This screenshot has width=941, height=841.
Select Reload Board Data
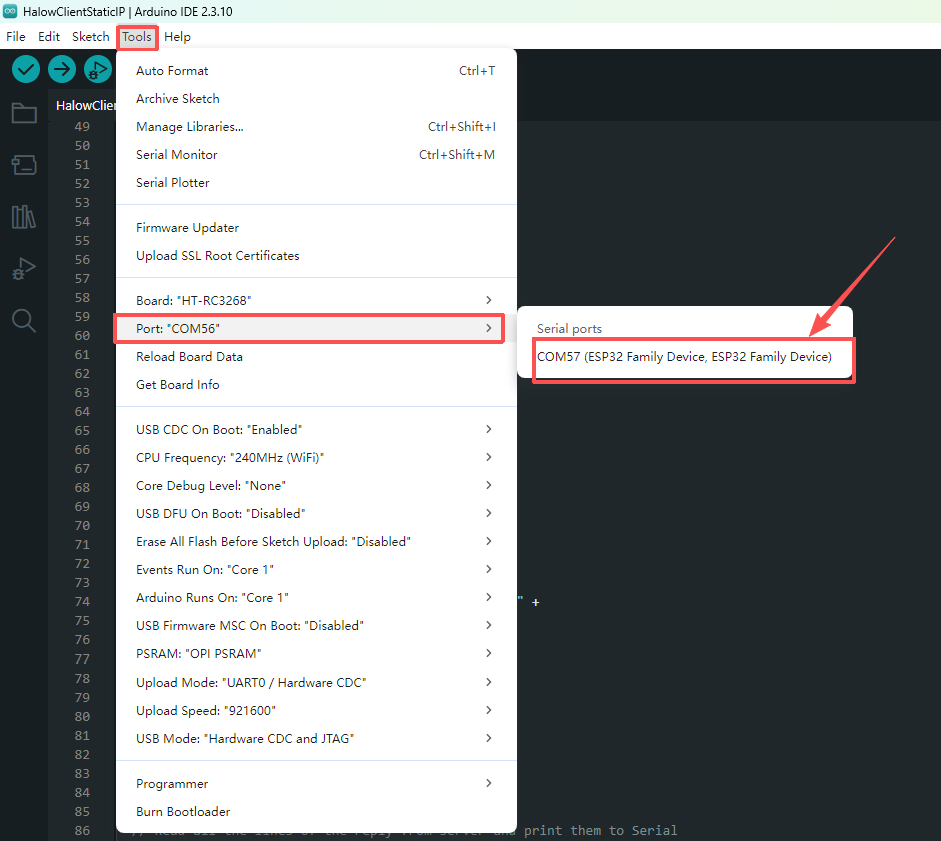click(x=316, y=357)
